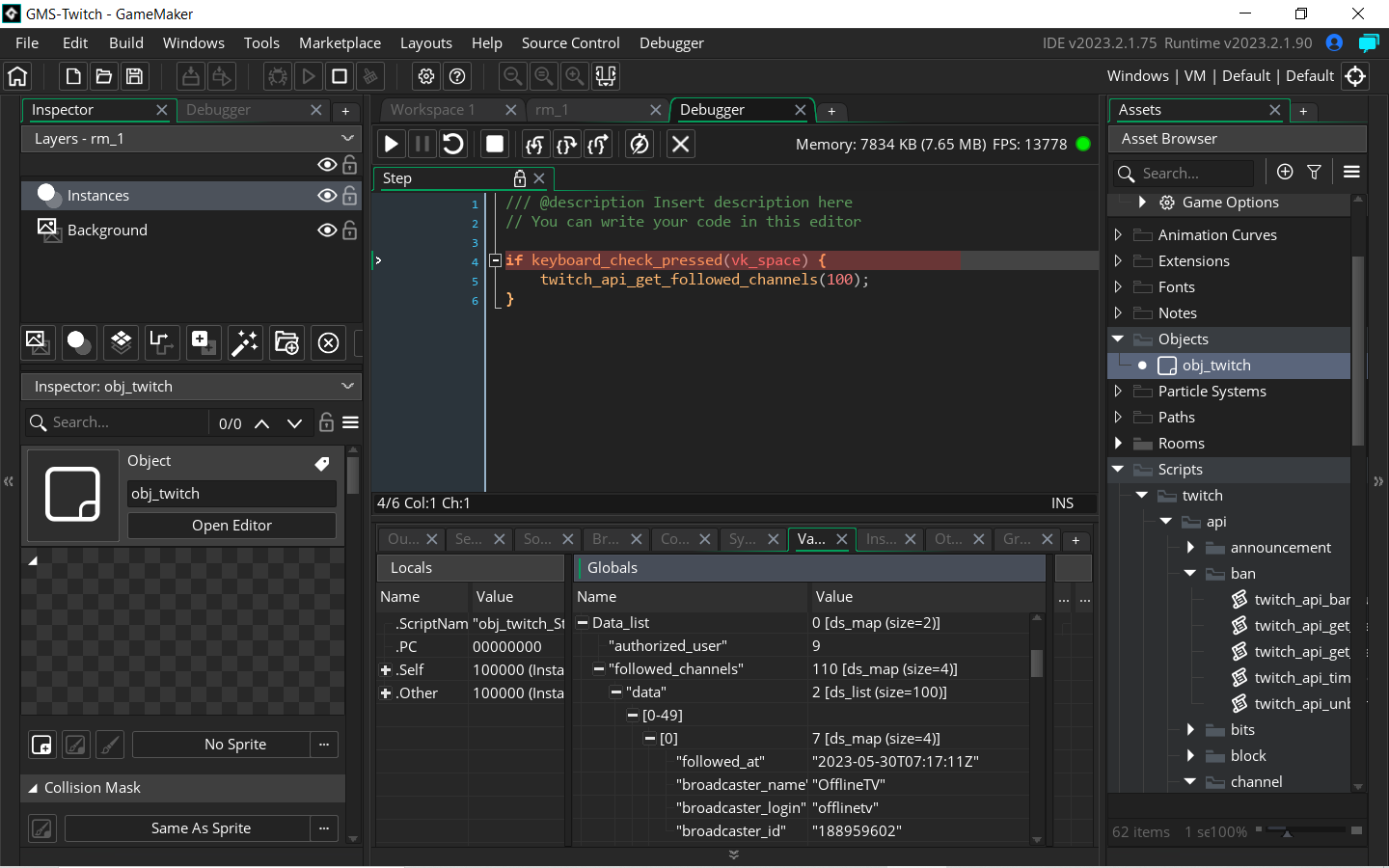Collapse the Collision Mask section
The image size is (1389, 868).
click(33, 788)
